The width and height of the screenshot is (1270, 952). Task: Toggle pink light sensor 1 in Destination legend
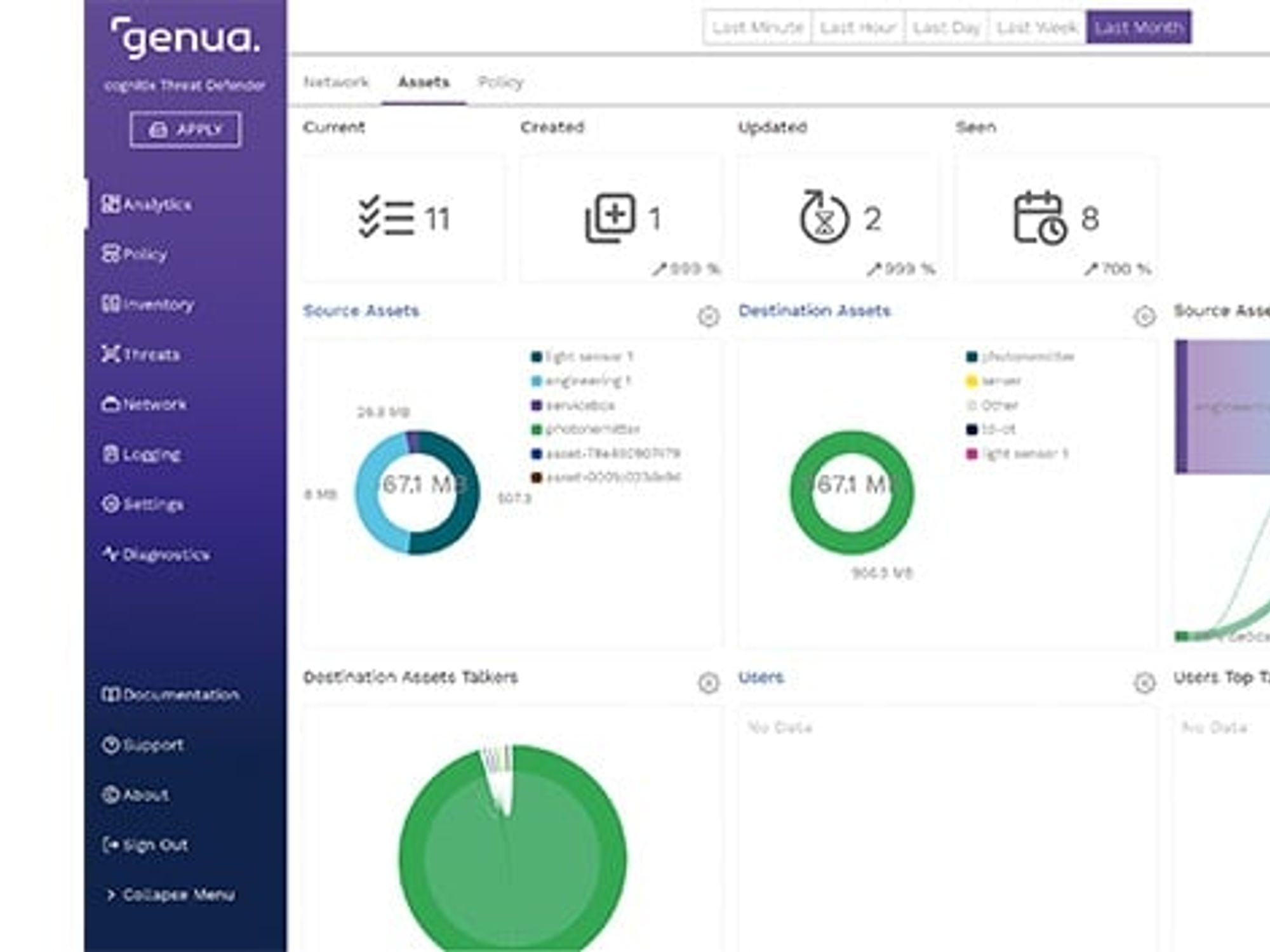(x=1017, y=454)
